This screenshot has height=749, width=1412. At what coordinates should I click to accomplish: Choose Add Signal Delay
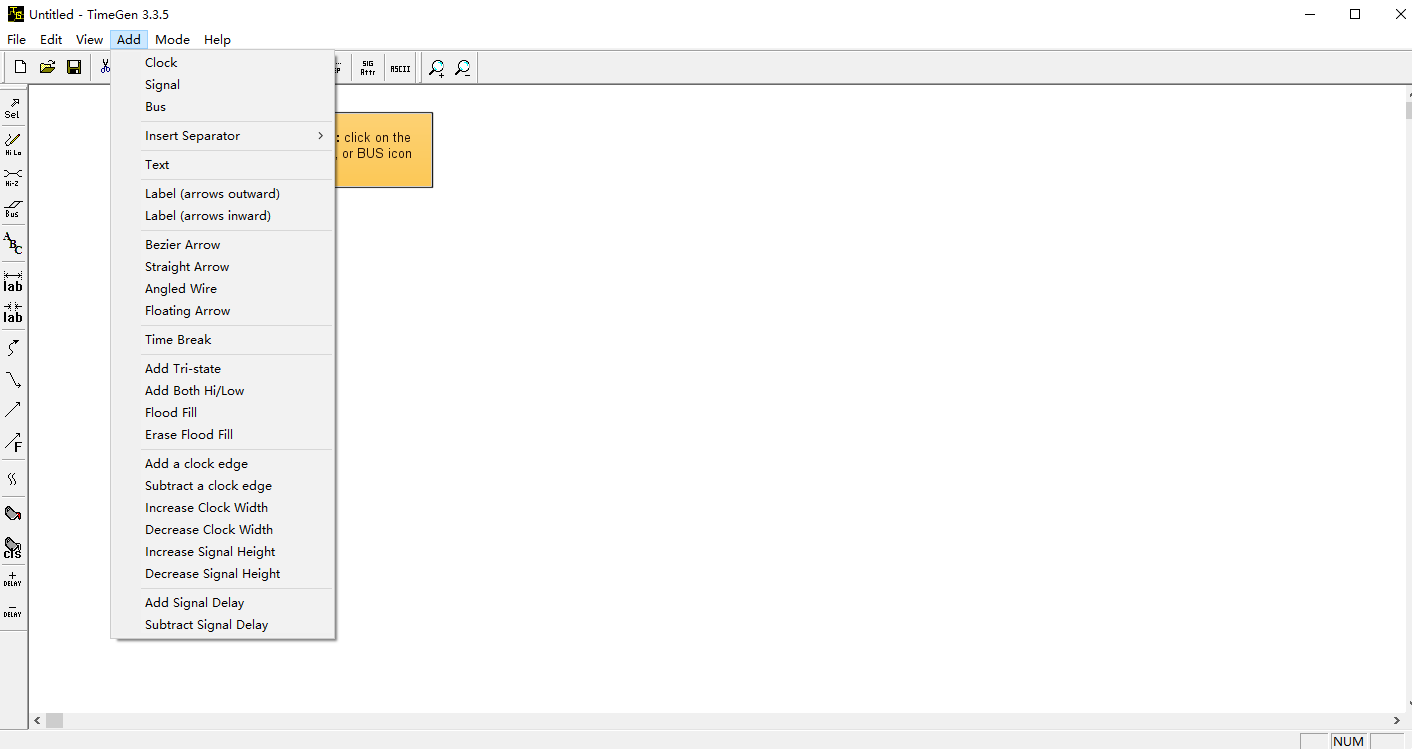pyautogui.click(x=223, y=603)
